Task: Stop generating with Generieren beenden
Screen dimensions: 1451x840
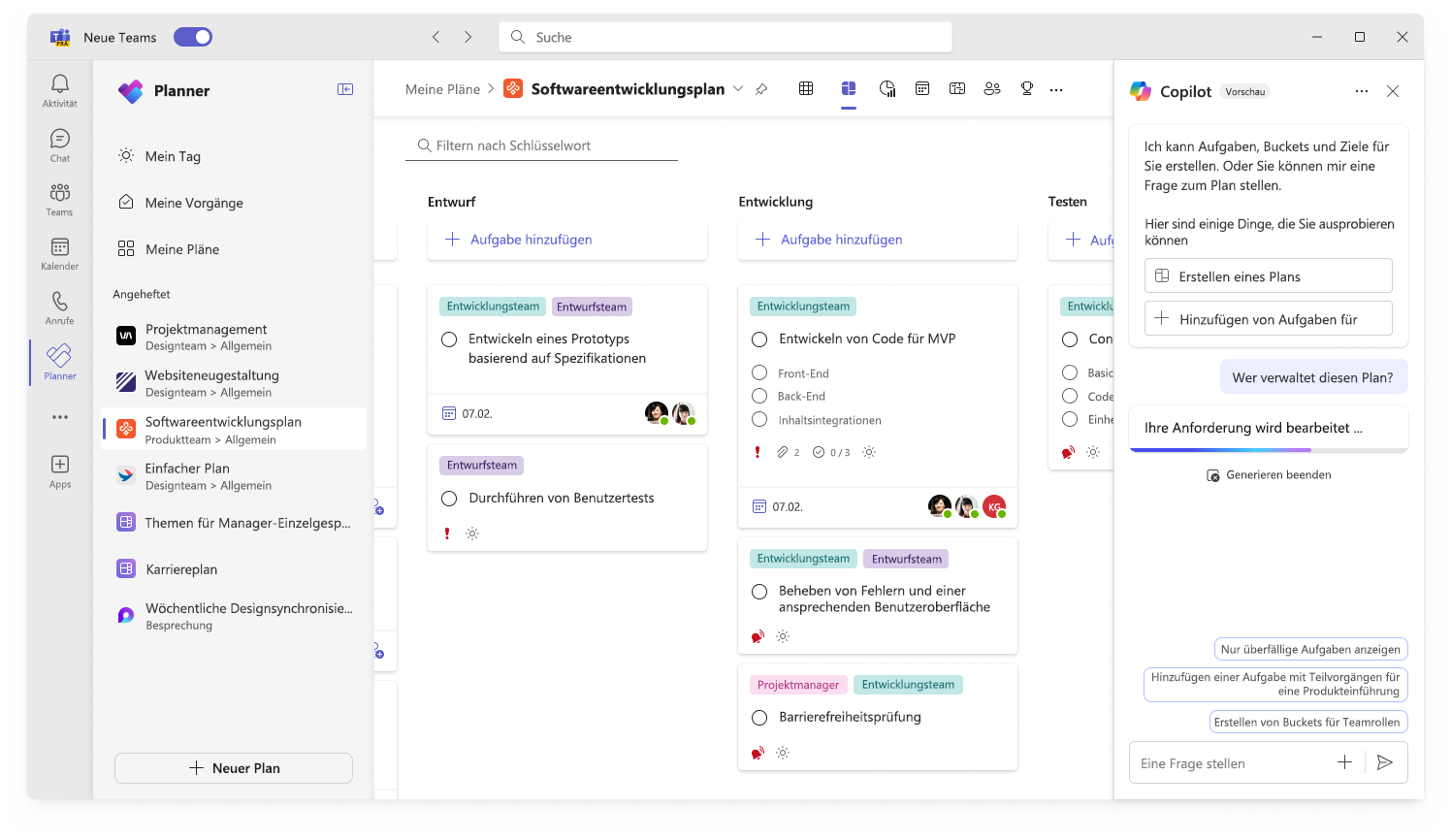Action: [1269, 475]
